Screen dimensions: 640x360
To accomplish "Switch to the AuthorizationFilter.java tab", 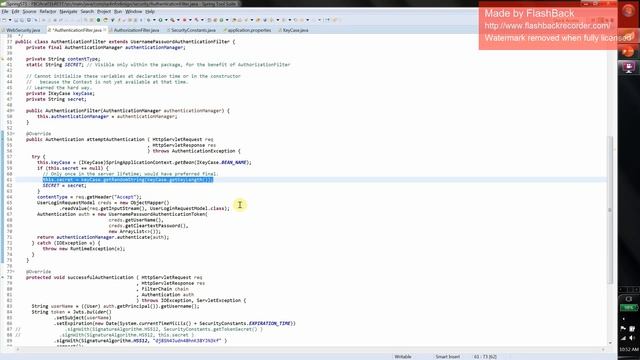I will point(136,30).
